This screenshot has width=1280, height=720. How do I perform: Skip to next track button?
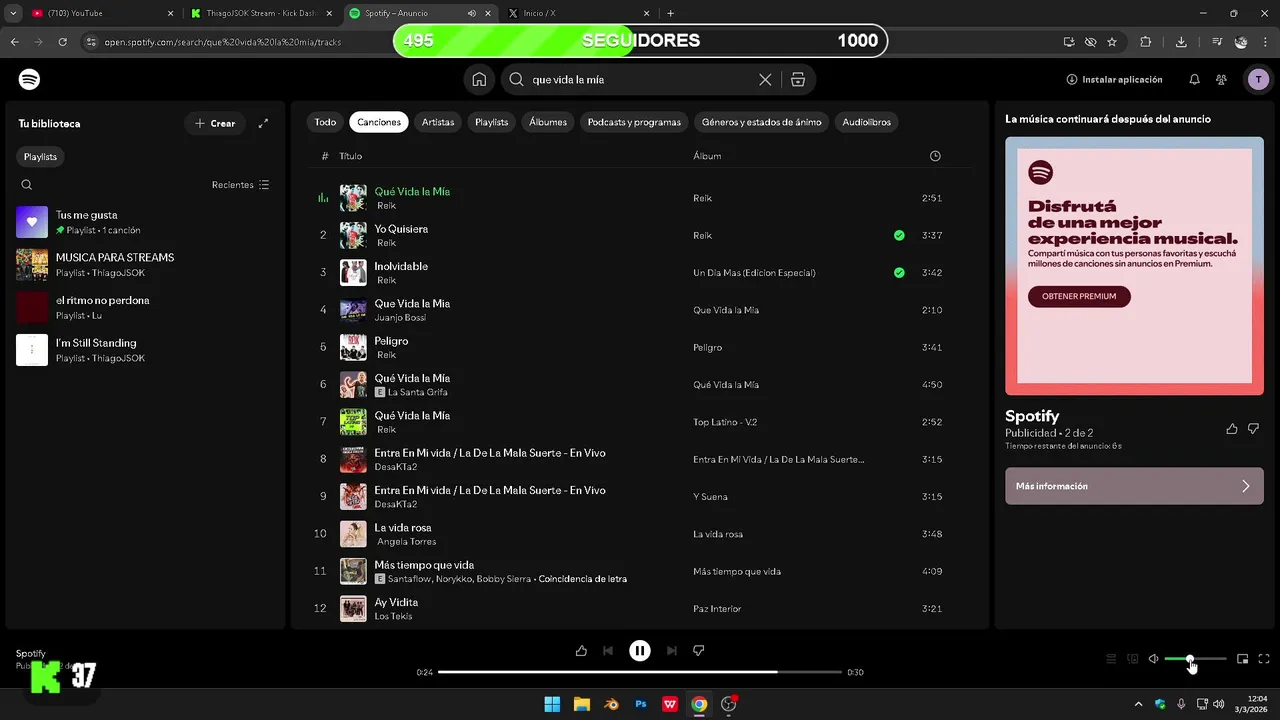click(672, 651)
